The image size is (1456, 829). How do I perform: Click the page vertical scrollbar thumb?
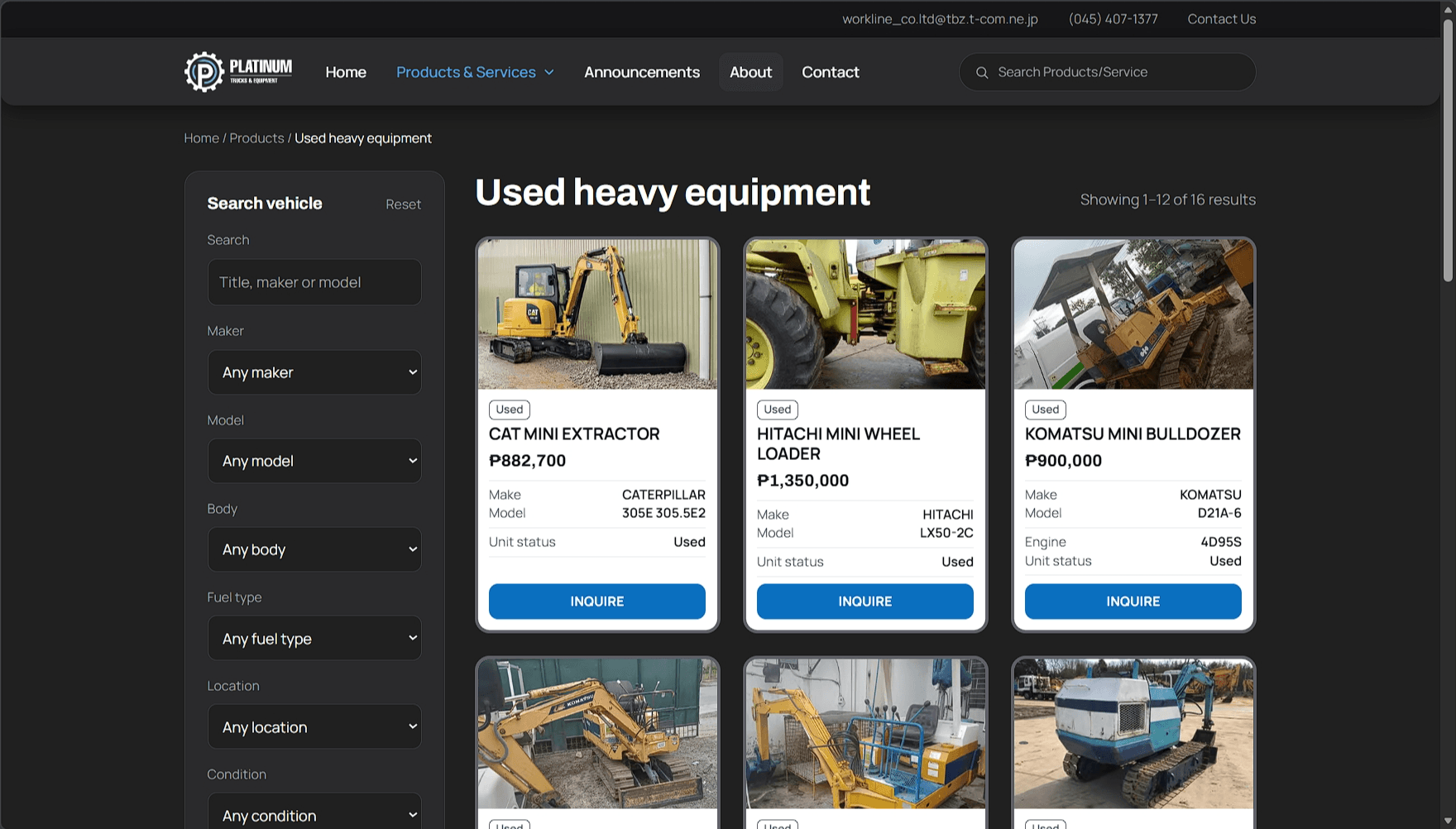[x=1448, y=149]
